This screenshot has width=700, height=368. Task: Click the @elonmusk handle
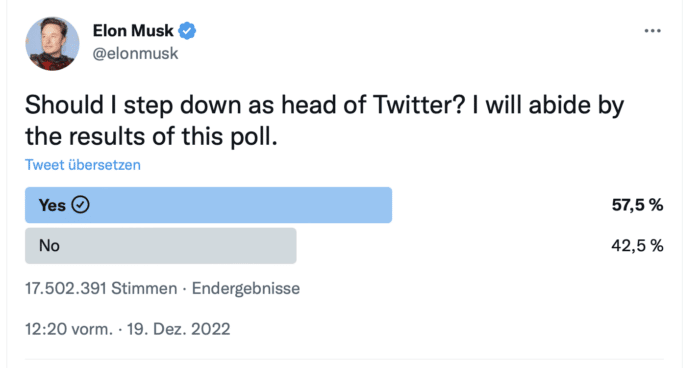click(135, 54)
